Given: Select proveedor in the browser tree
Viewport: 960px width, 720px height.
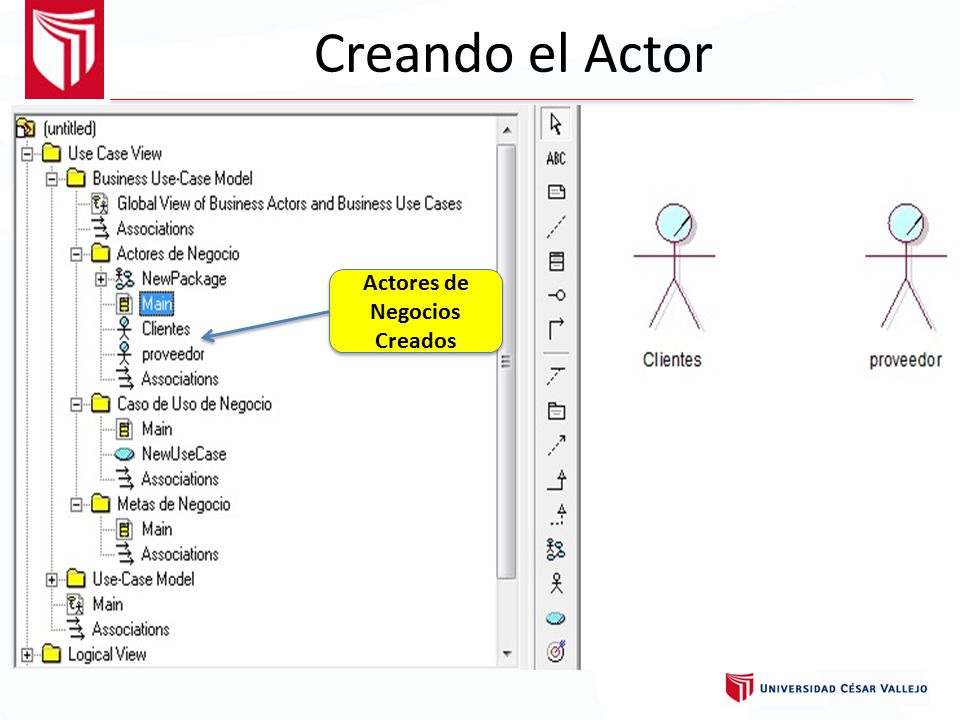Looking at the screenshot, I should point(173,354).
